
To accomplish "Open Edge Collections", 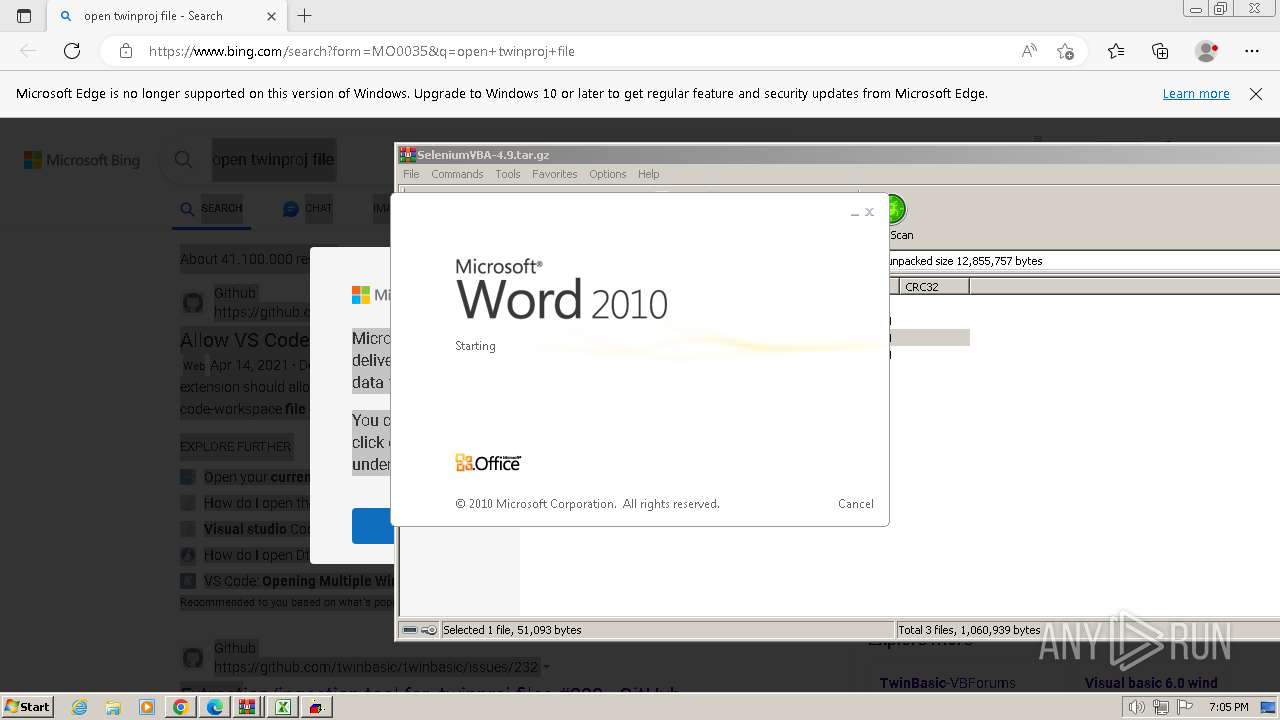I will click(1160, 51).
